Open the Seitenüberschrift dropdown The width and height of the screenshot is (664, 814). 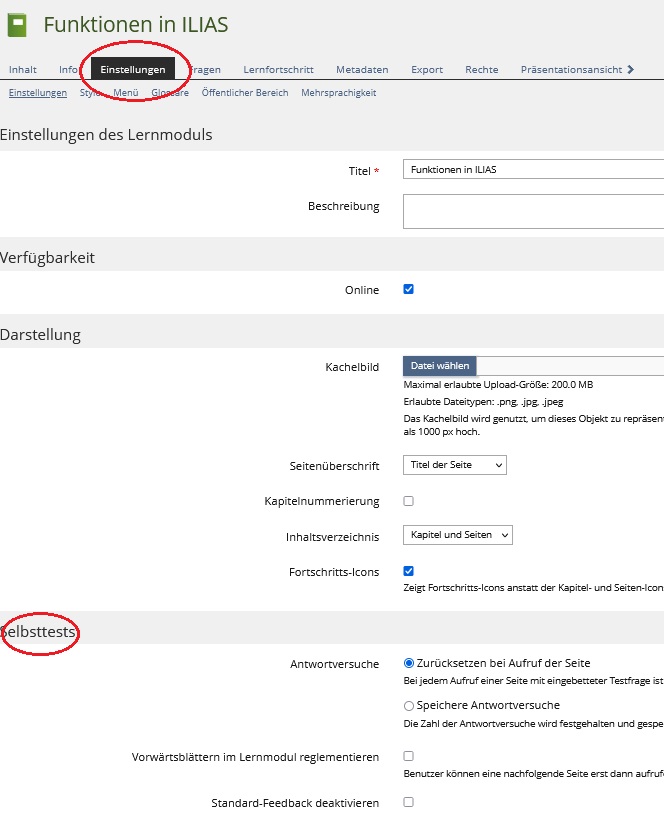click(455, 465)
